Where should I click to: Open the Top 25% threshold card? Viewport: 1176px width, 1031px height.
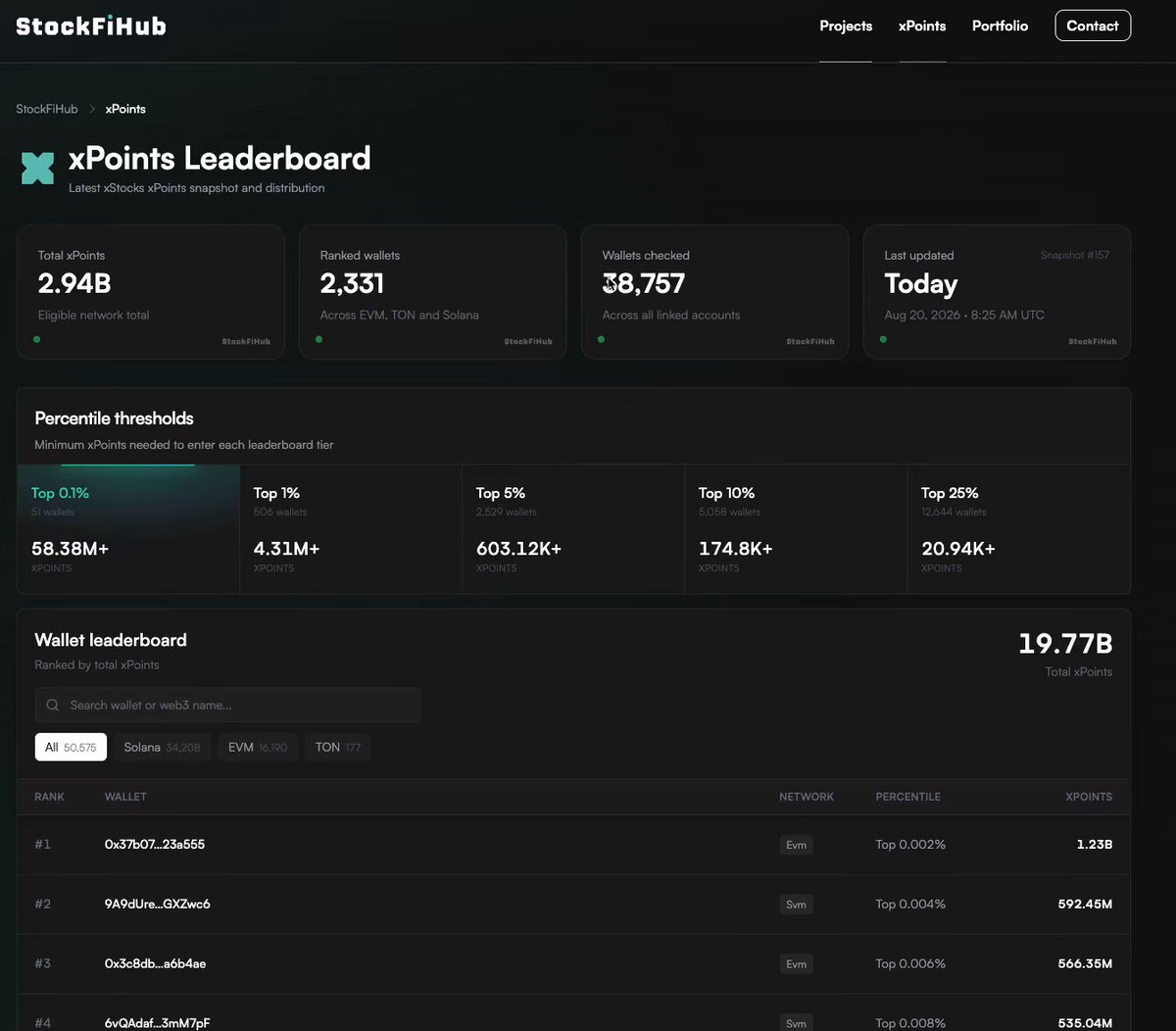point(1019,529)
